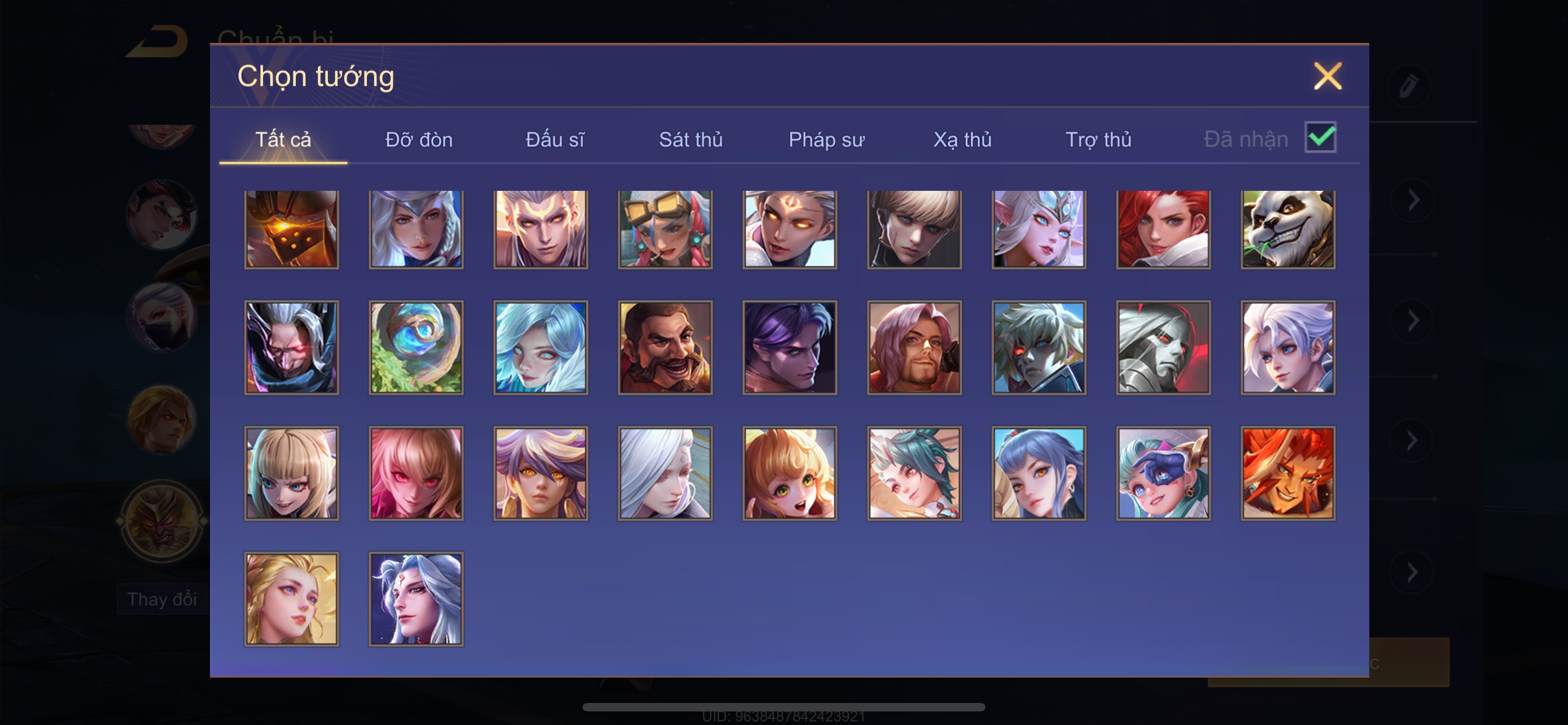Close the Chọn tướng dialog
The width and height of the screenshot is (1568, 725).
click(x=1328, y=76)
